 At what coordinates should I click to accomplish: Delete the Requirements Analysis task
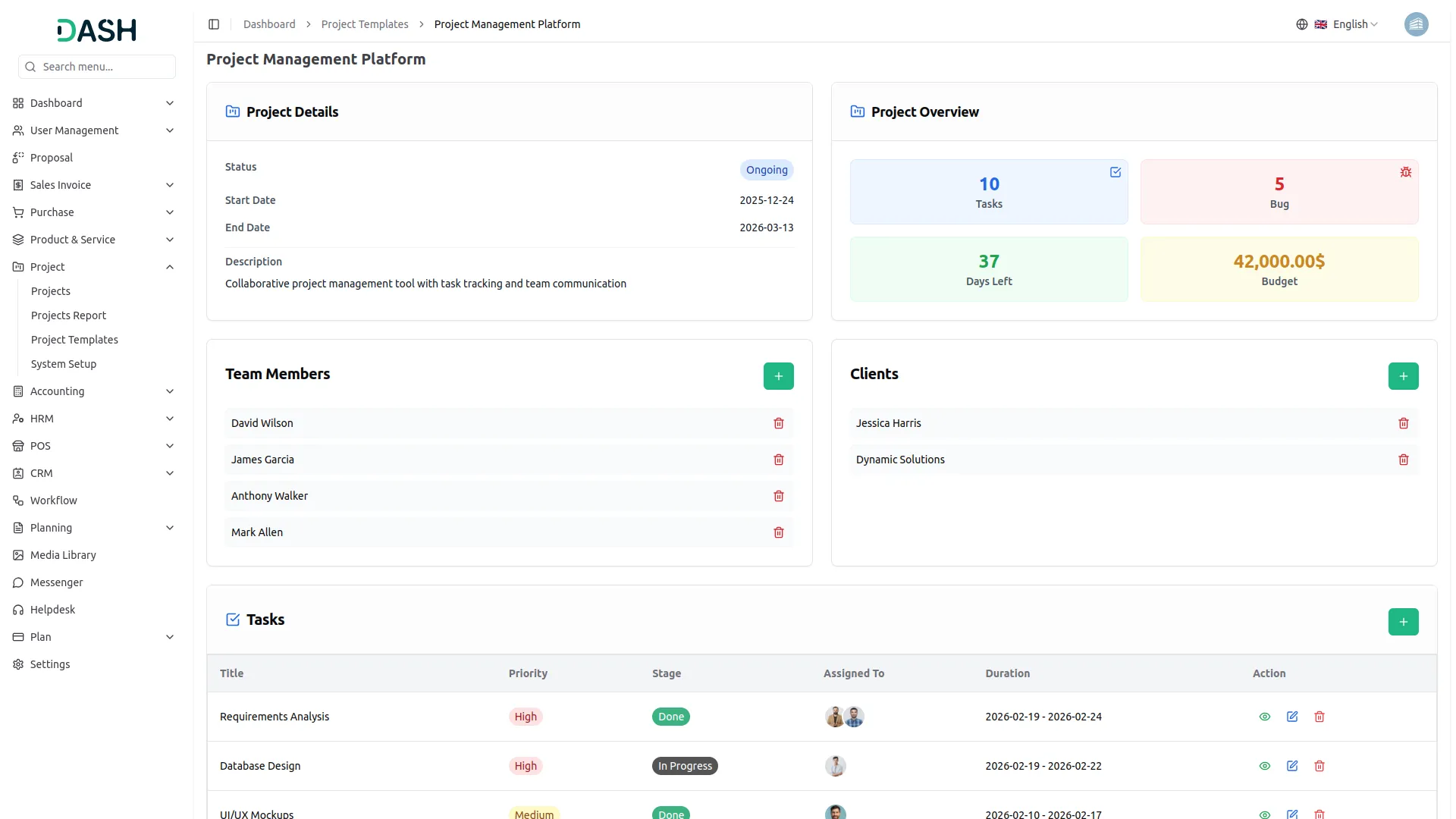coord(1319,717)
